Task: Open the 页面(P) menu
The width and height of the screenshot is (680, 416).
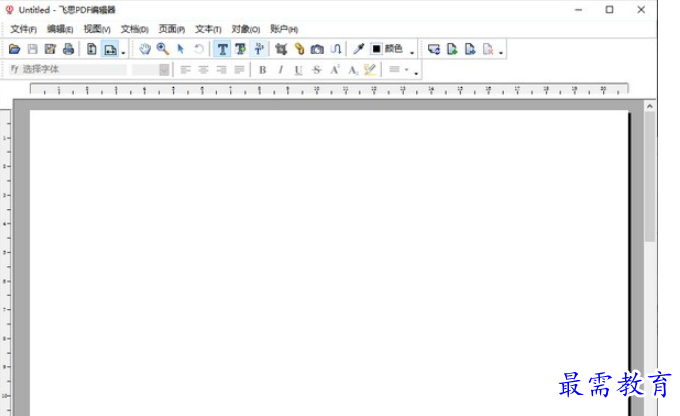Action: [x=171, y=29]
